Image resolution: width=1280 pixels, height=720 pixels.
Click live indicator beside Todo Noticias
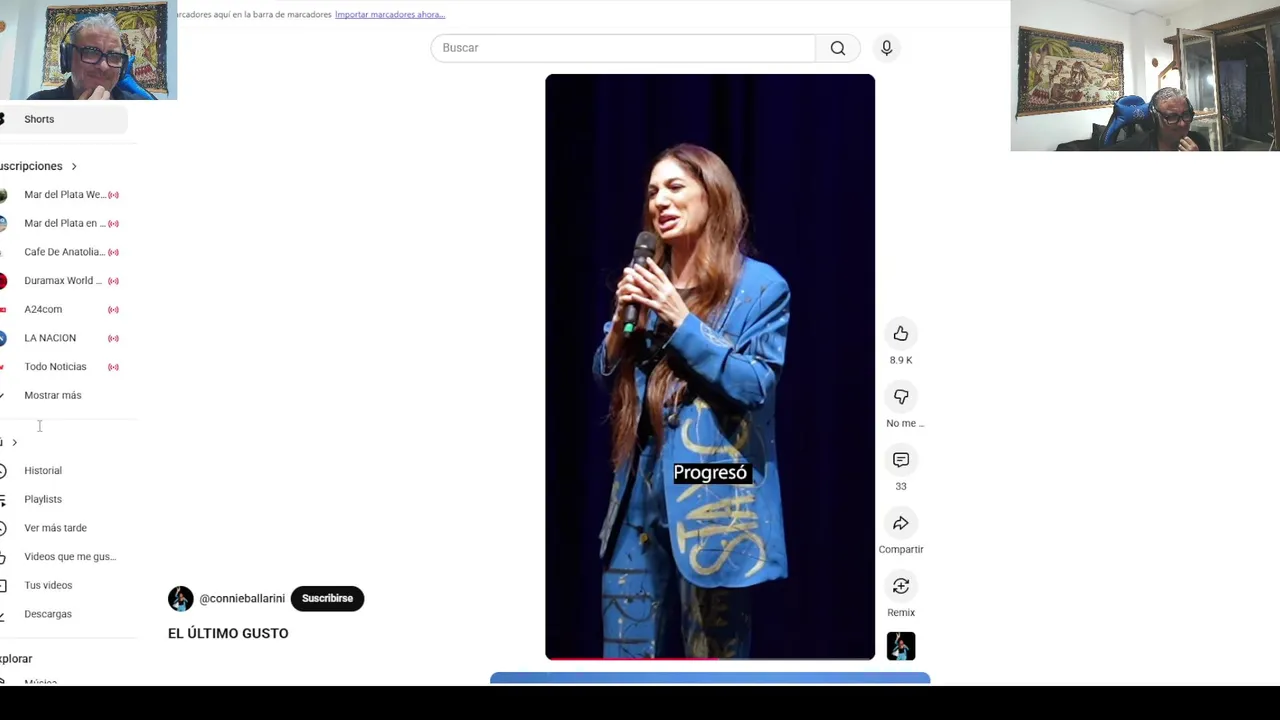(113, 367)
